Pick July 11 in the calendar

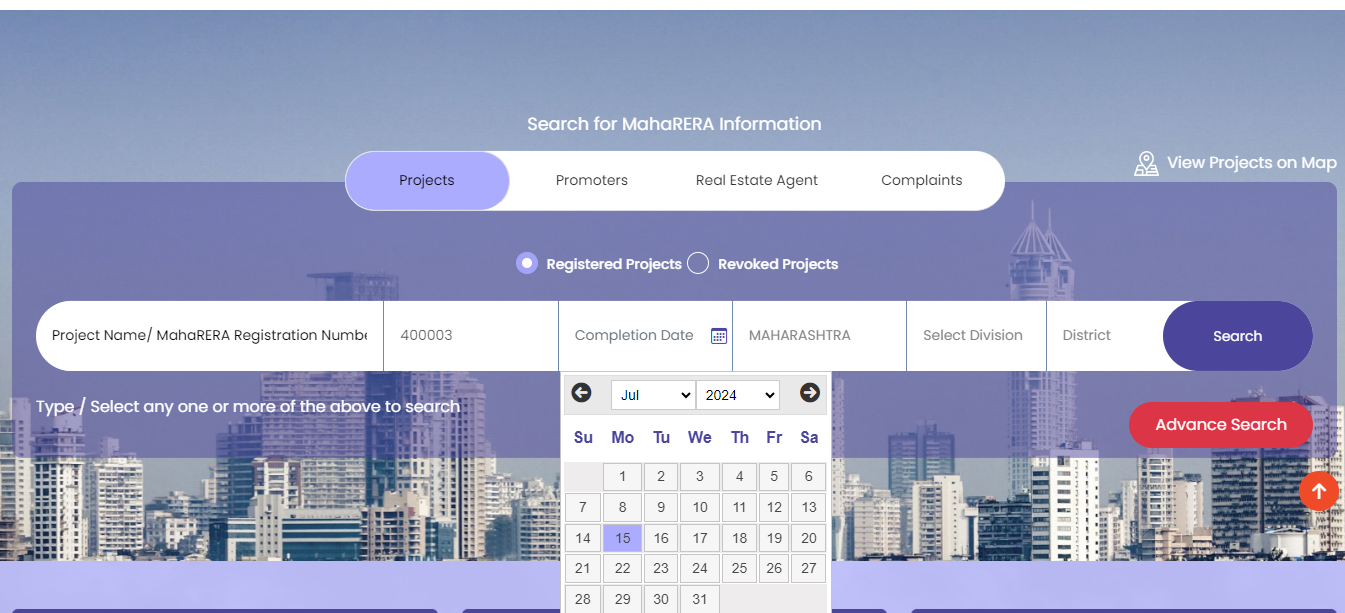pos(739,508)
